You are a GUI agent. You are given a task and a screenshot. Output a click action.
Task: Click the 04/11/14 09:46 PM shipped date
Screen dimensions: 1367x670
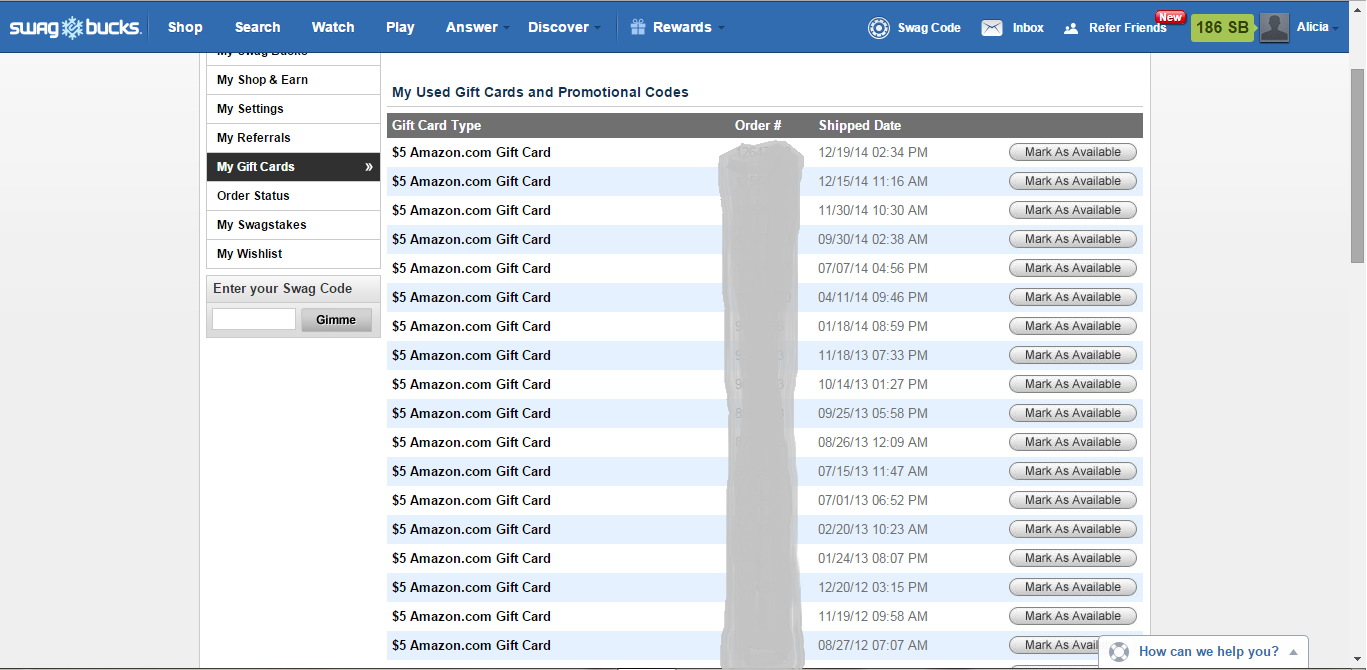tap(873, 297)
